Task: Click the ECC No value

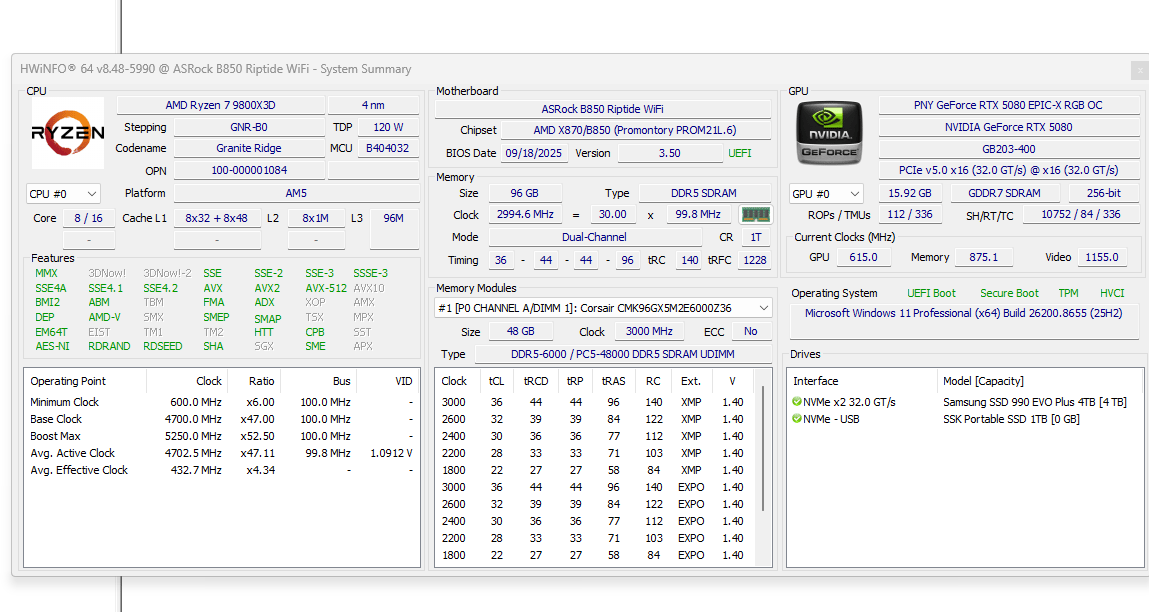Action: click(x=751, y=331)
